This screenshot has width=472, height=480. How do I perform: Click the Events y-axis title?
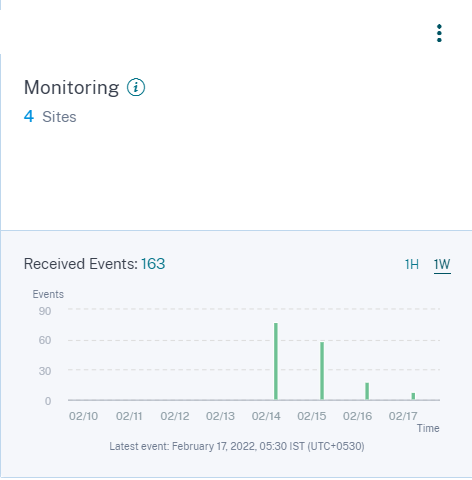(48, 294)
